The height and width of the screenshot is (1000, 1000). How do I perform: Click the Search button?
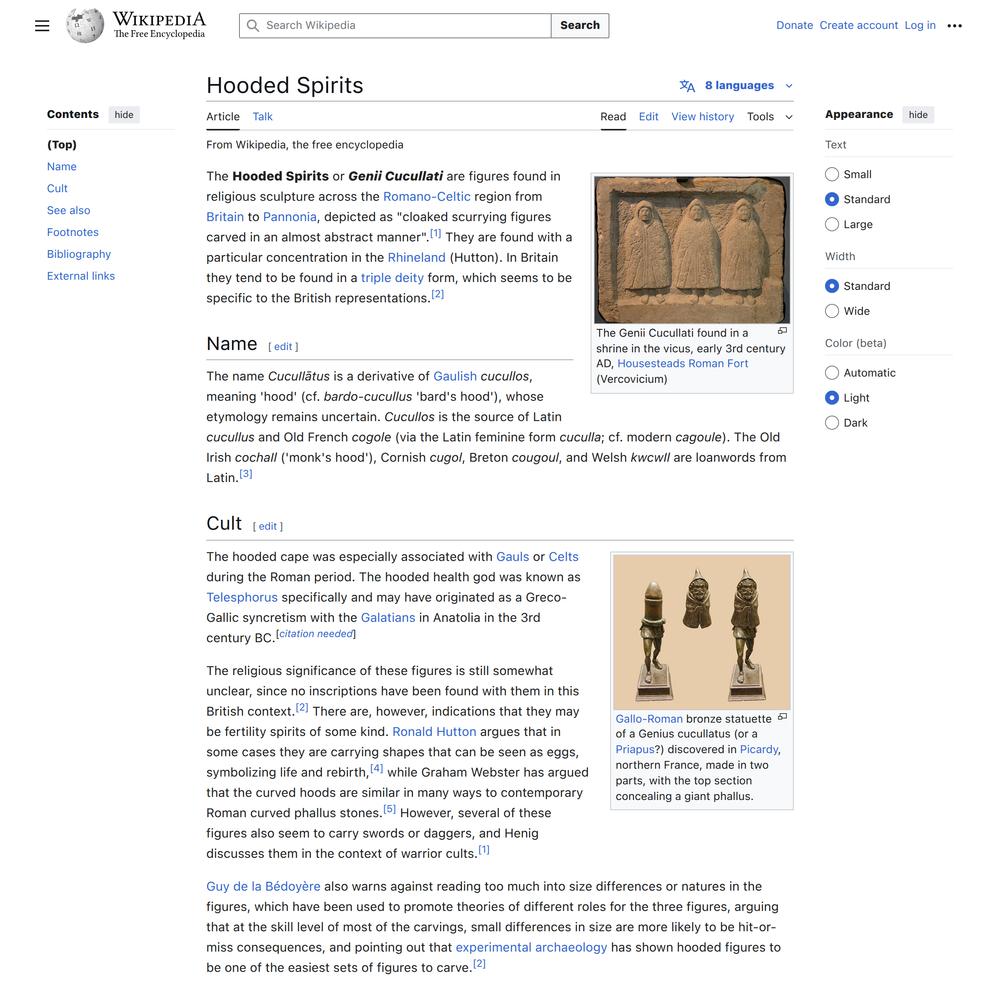[580, 26]
